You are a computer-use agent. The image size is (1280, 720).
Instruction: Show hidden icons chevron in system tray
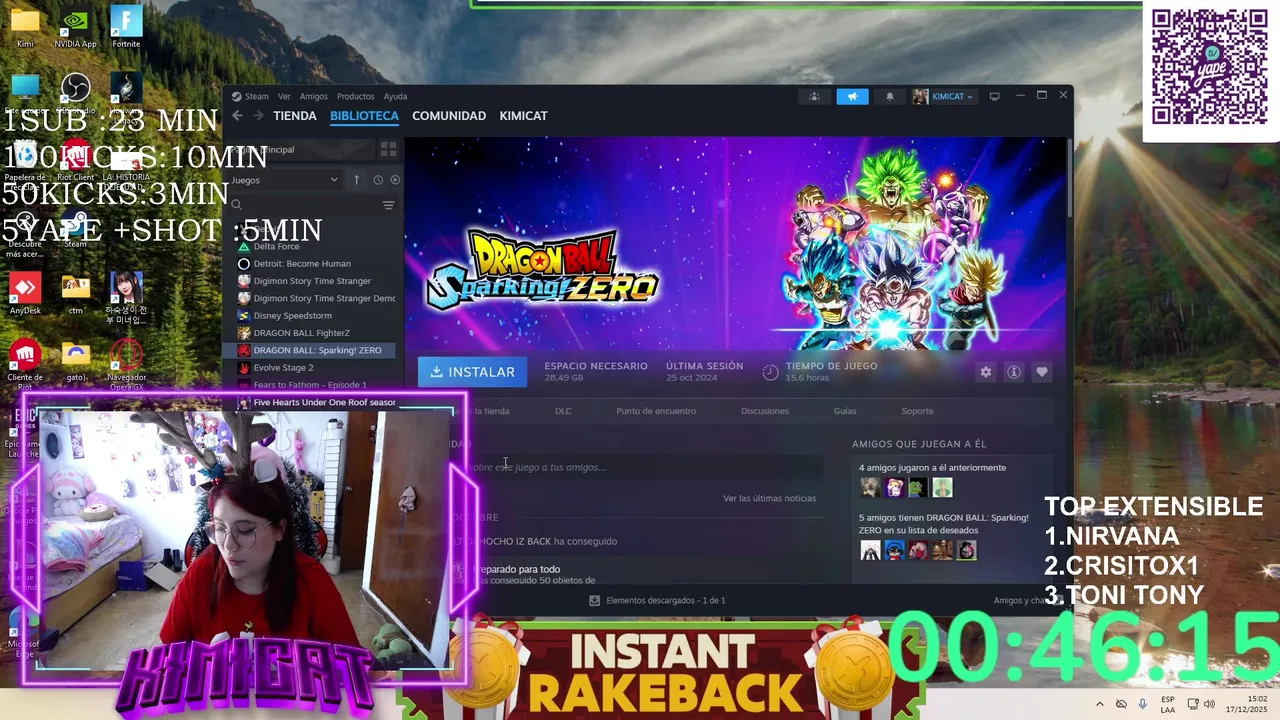click(1100, 704)
